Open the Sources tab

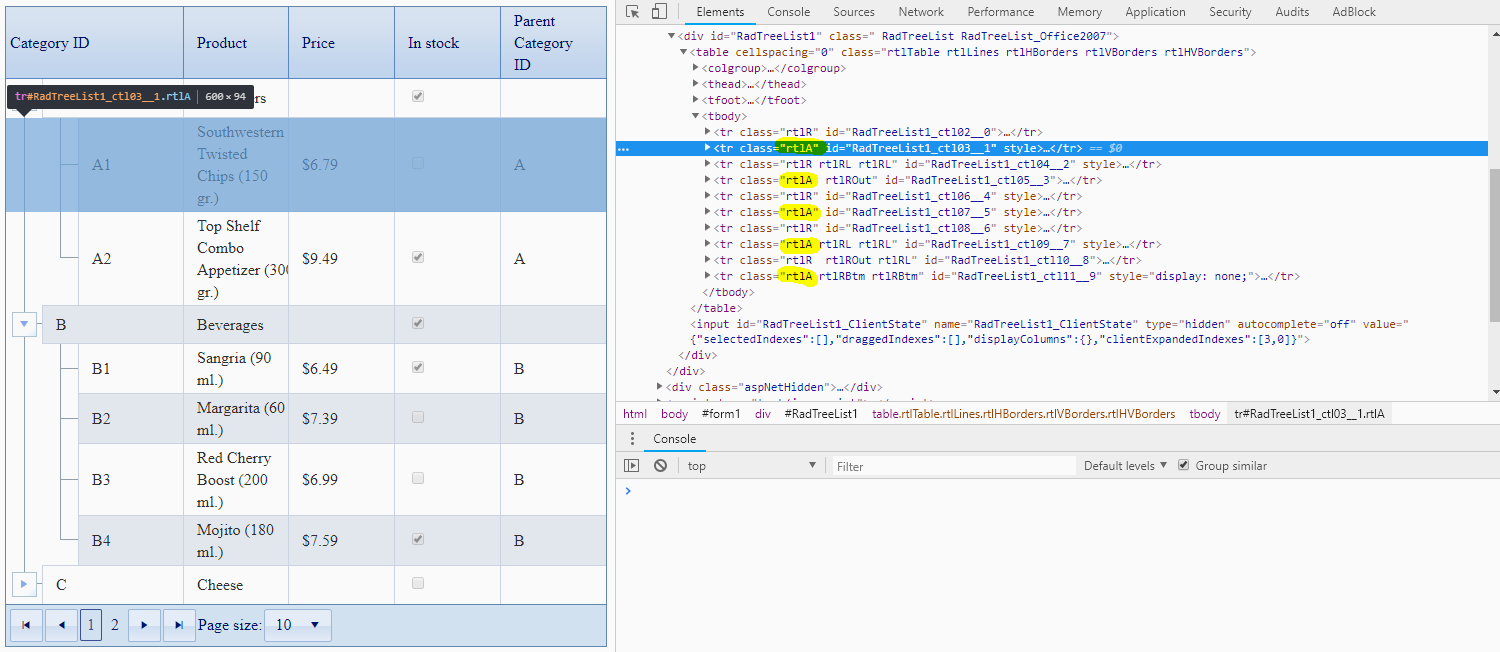(853, 12)
